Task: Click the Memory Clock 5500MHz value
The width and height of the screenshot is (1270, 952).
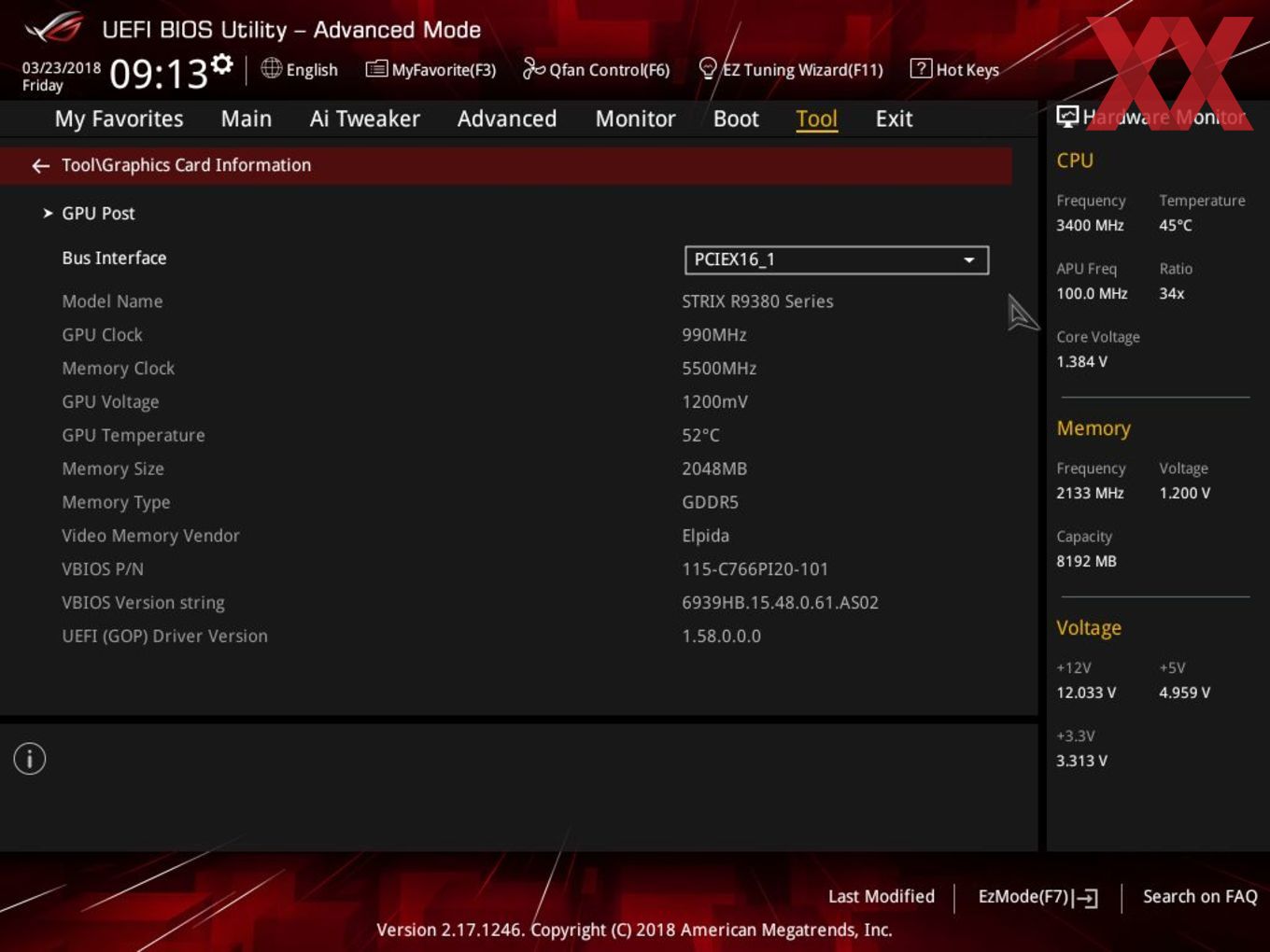Action: pyautogui.click(x=719, y=369)
